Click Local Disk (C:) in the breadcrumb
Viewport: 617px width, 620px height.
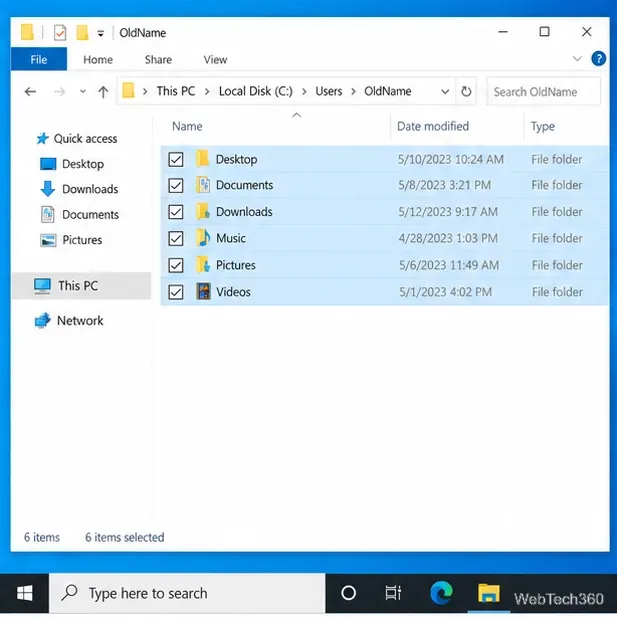click(256, 91)
